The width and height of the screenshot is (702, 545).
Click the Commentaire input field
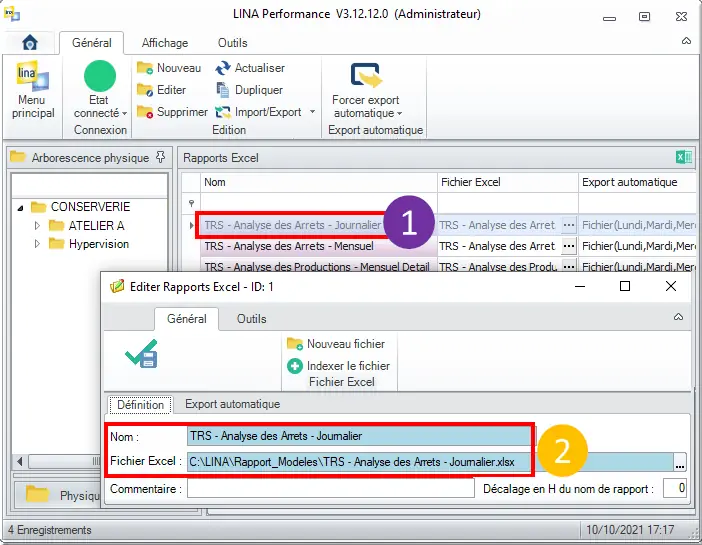[x=330, y=488]
